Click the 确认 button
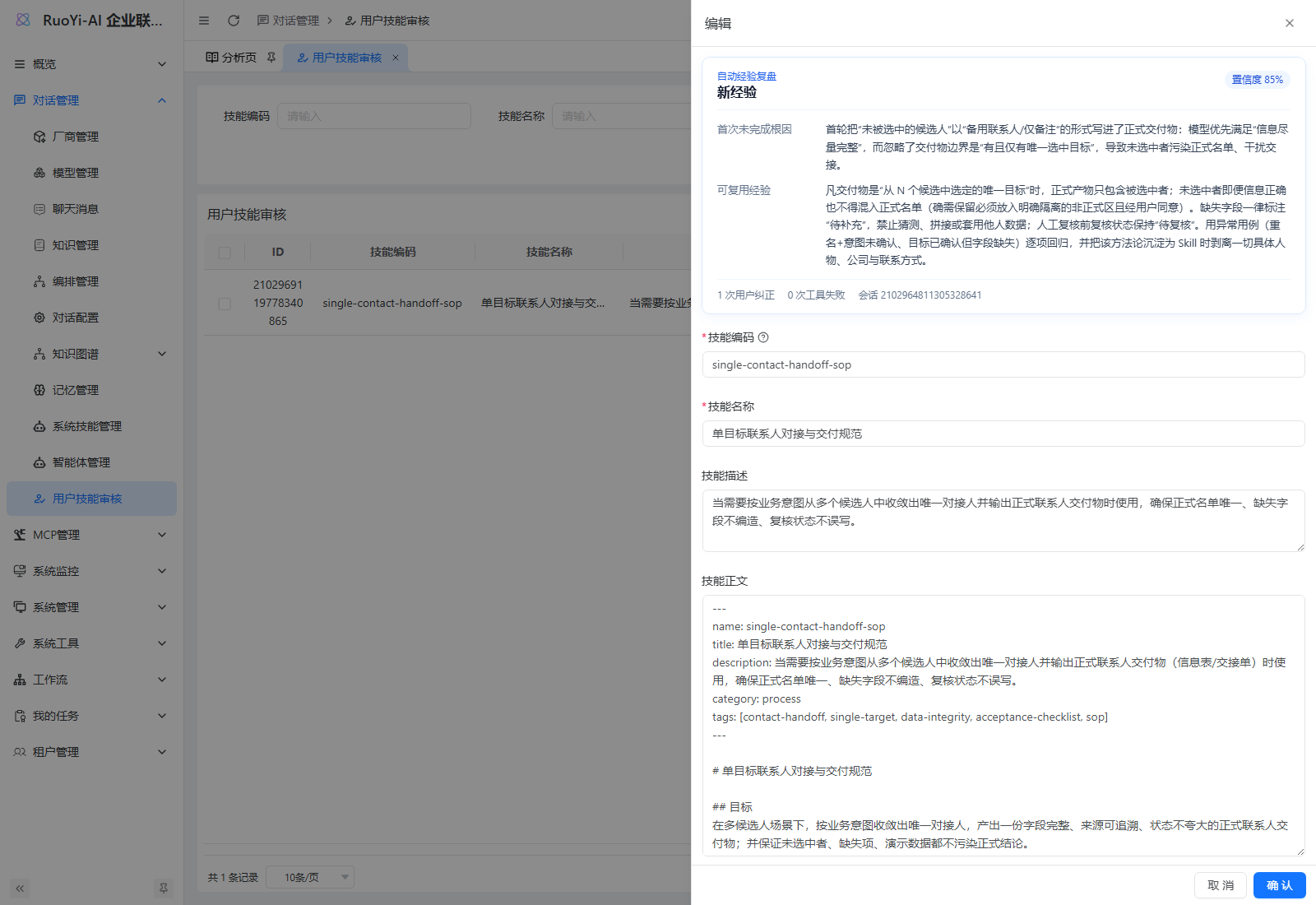 click(x=1280, y=885)
